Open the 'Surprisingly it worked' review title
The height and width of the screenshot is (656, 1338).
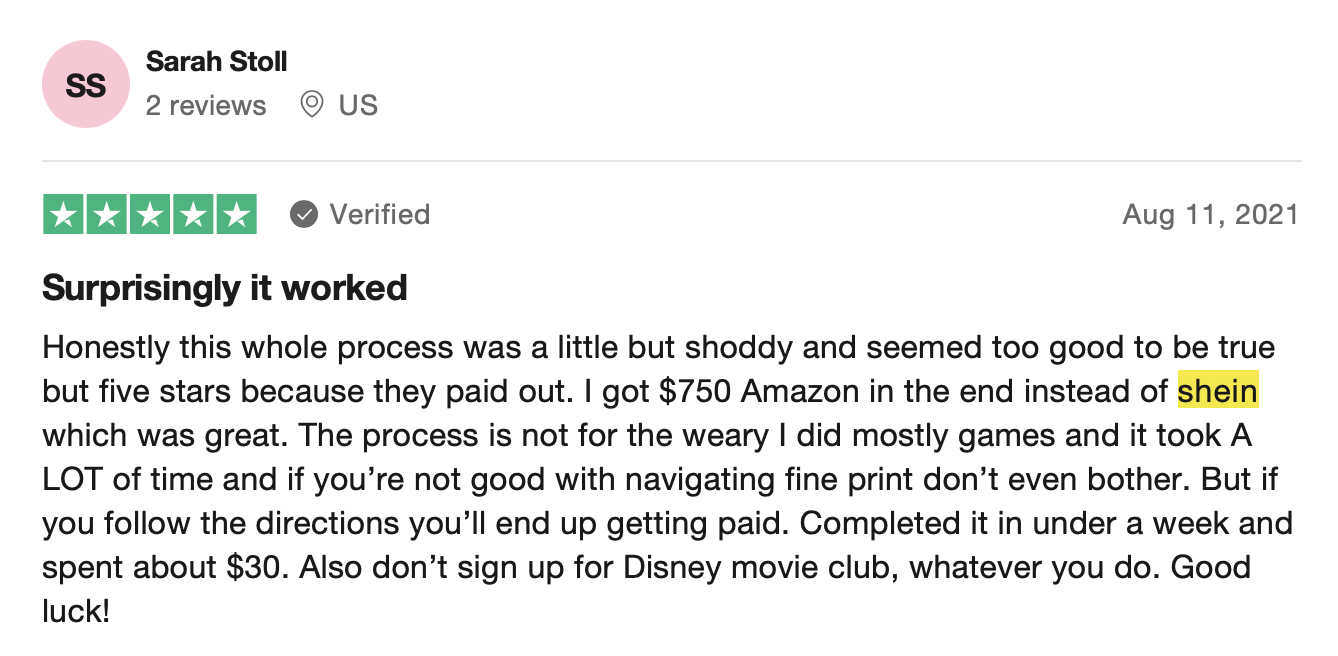[225, 288]
